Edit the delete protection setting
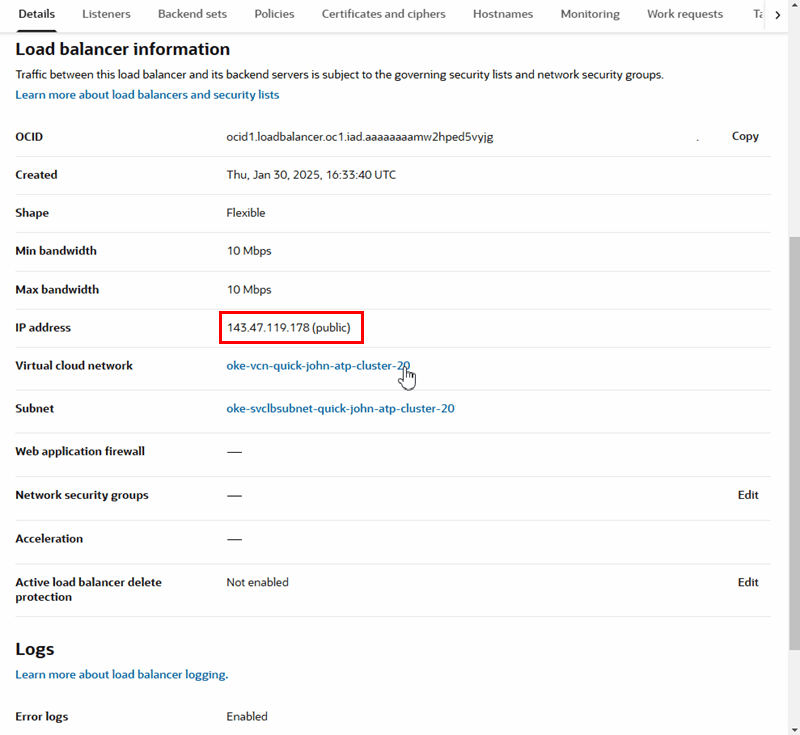This screenshot has width=800, height=735. tap(748, 581)
